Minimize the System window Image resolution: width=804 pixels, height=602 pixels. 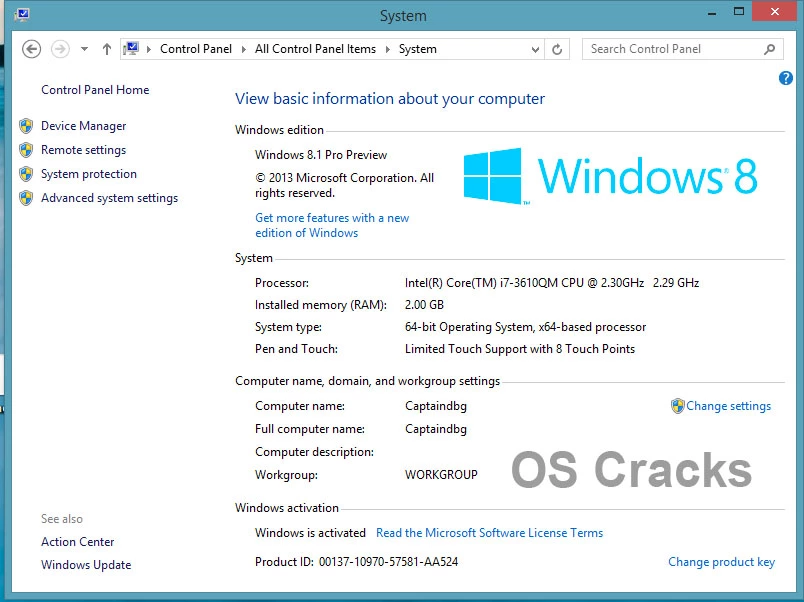712,12
